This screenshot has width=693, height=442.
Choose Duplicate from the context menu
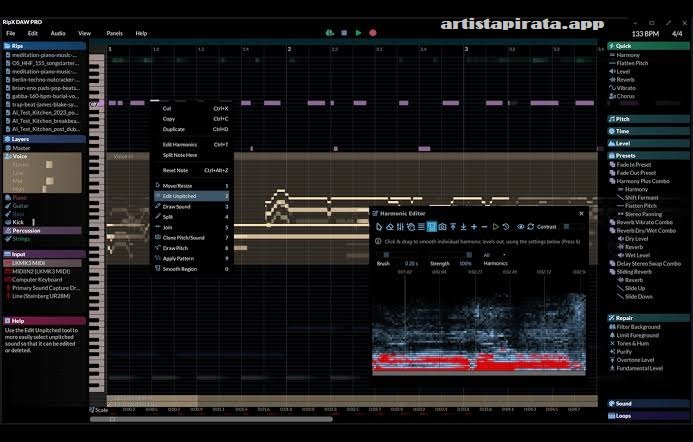(191, 129)
